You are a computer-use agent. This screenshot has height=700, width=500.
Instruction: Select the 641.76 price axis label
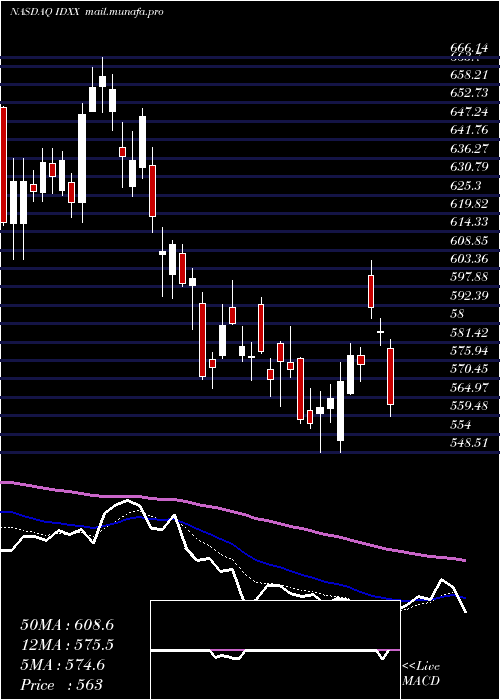[469, 130]
